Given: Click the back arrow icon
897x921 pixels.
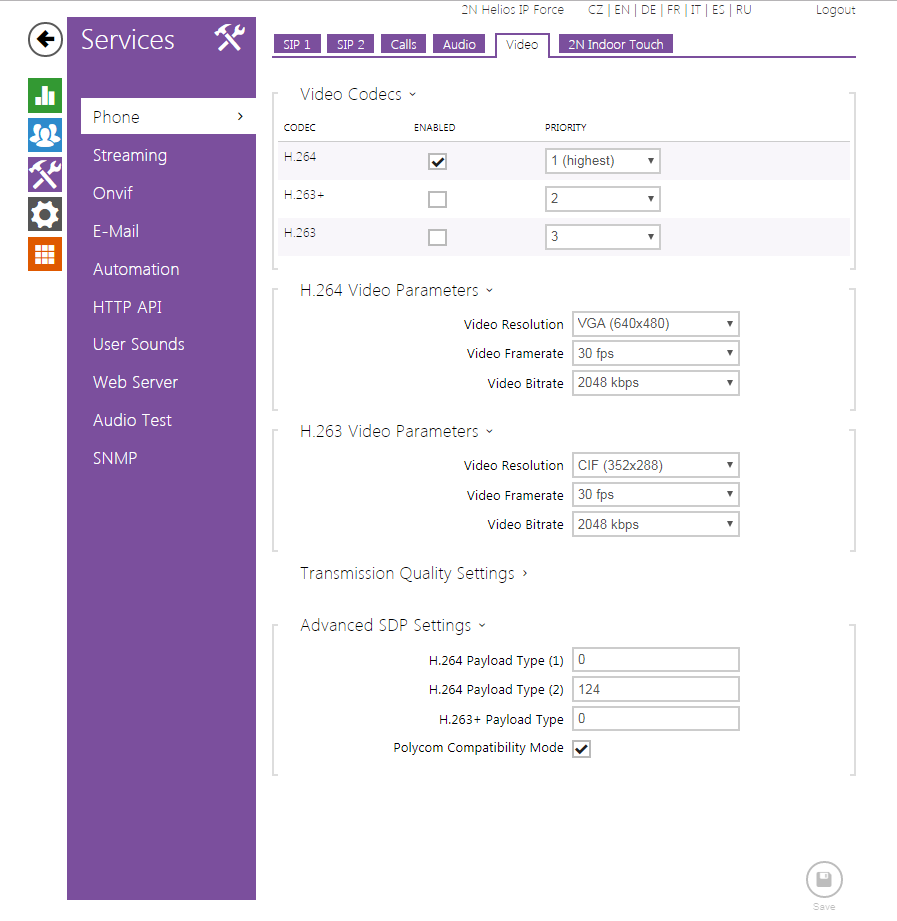Looking at the screenshot, I should click(x=45, y=40).
